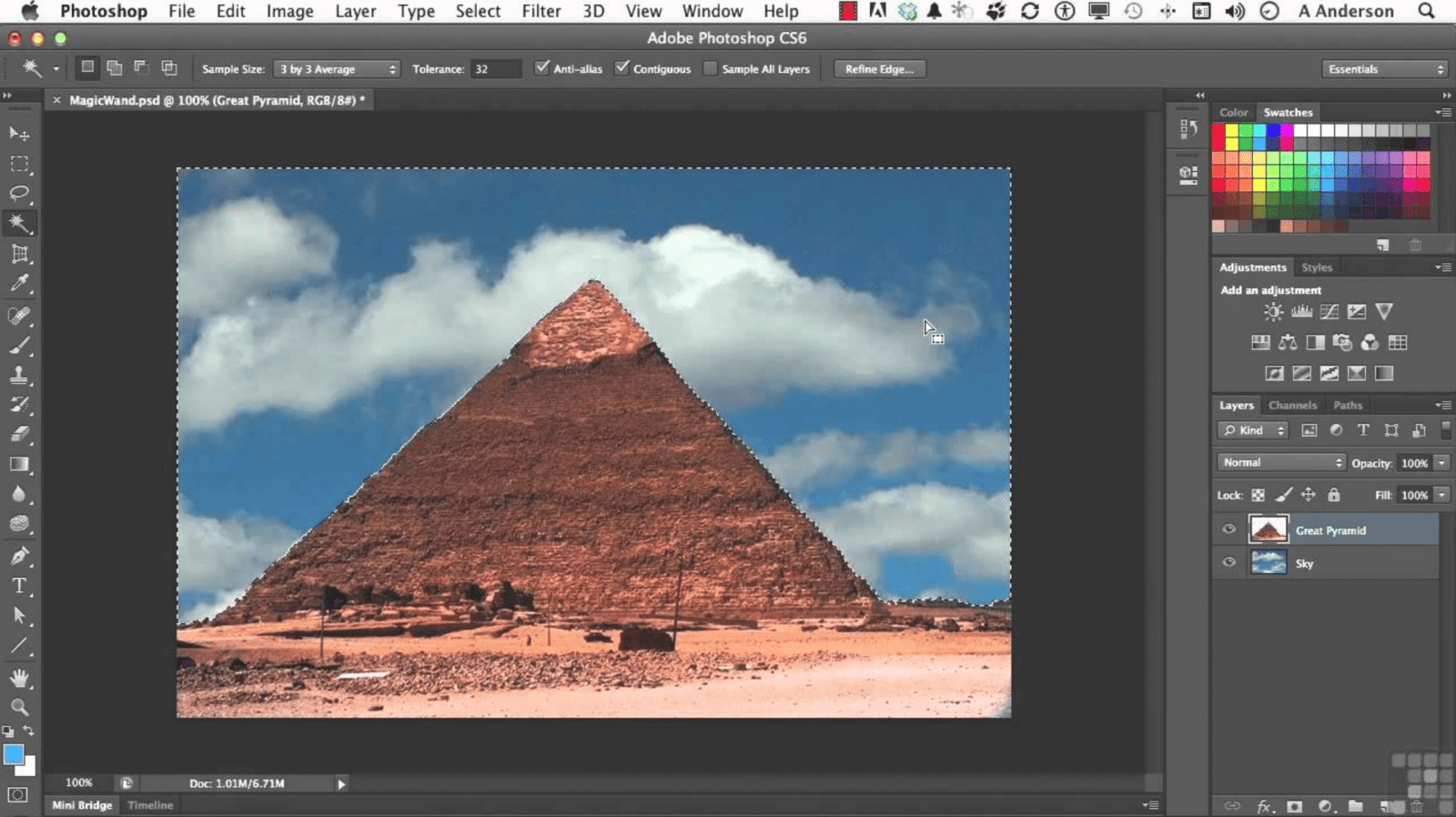Open the Select menu

(478, 11)
